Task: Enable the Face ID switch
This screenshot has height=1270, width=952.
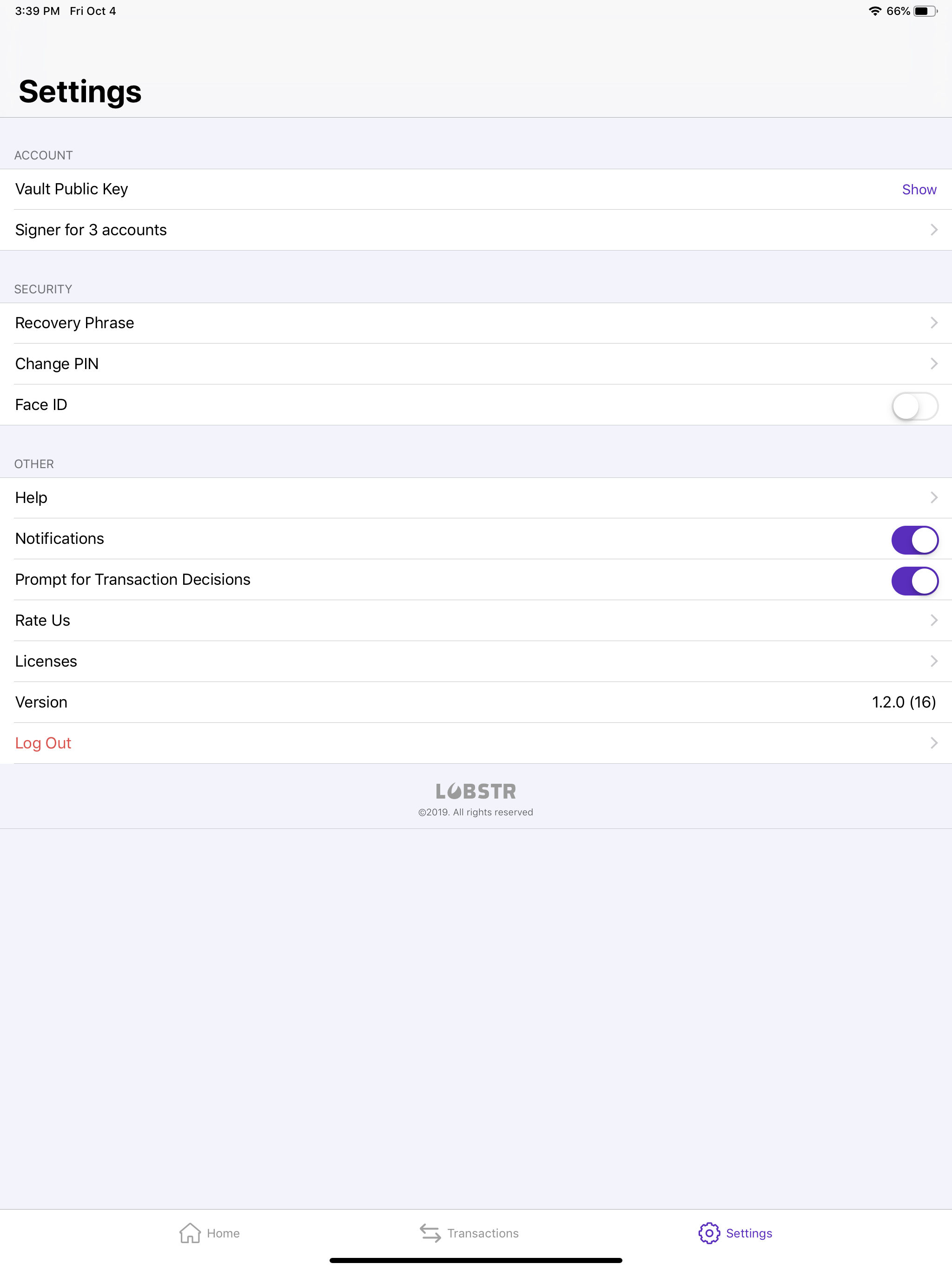Action: (x=915, y=406)
